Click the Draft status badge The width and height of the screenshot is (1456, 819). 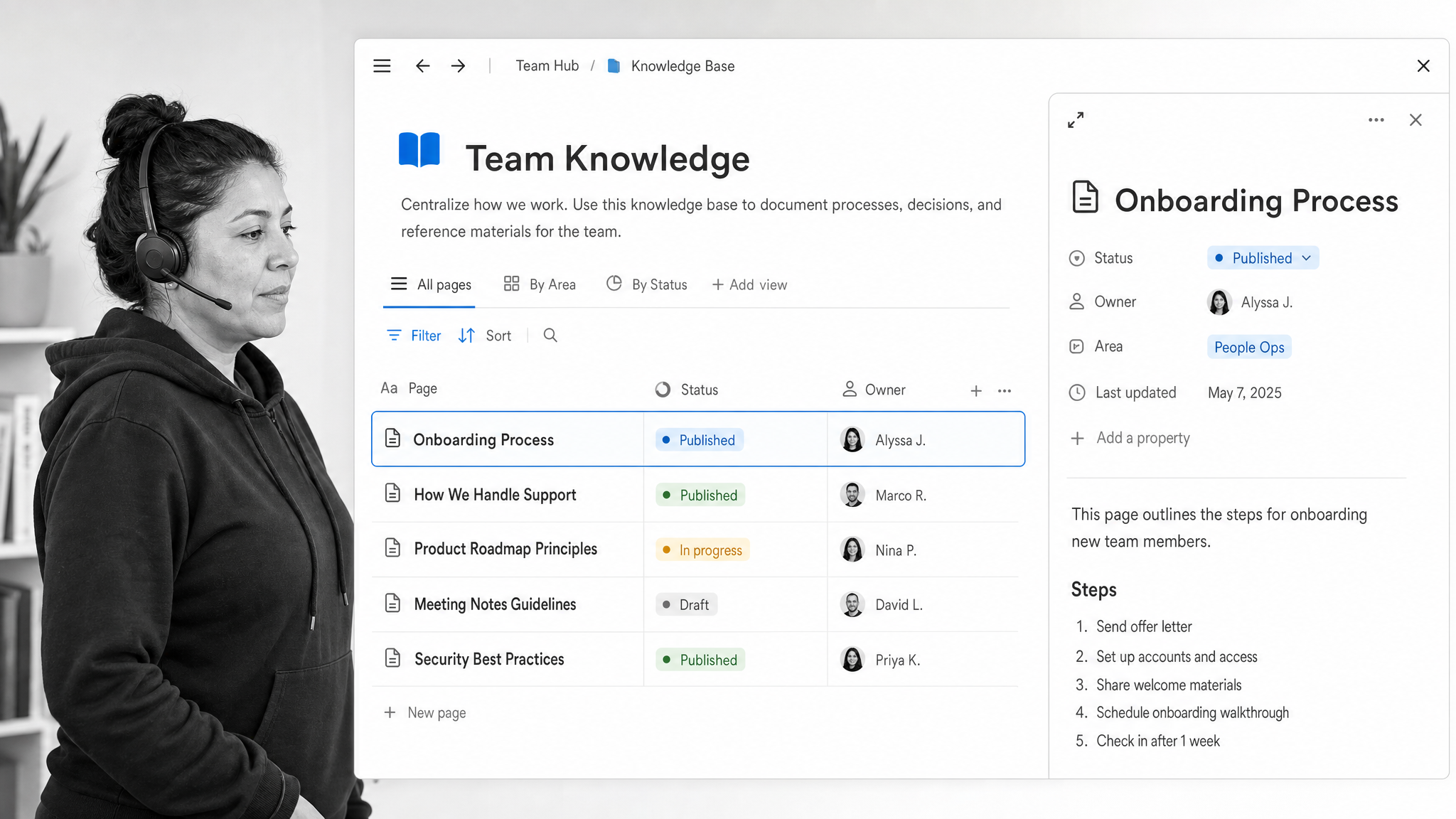tap(687, 604)
